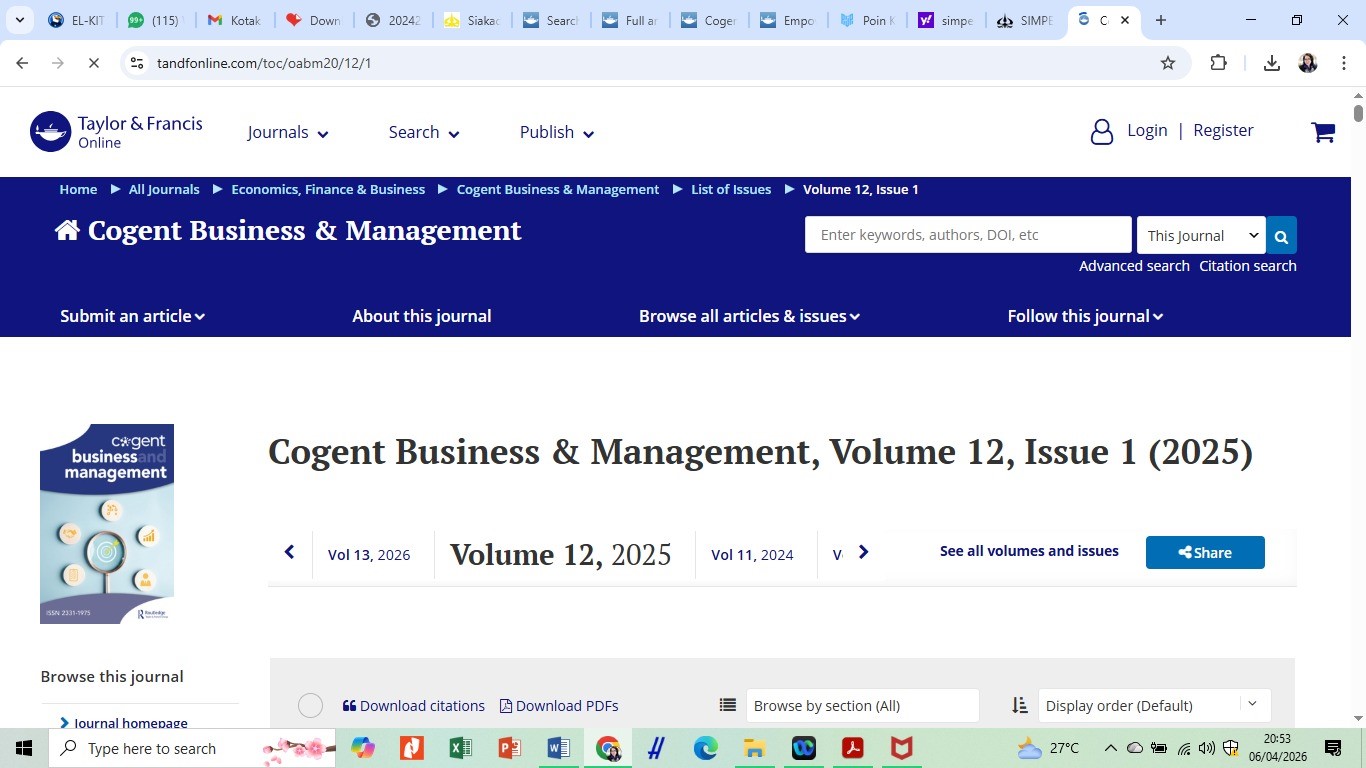The image size is (1366, 768).
Task: Open the Display order dropdown
Action: 1154,706
